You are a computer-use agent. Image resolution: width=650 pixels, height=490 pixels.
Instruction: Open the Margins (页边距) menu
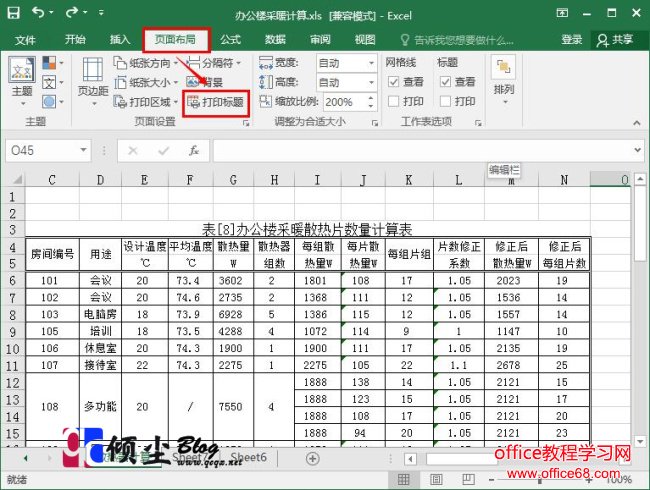(x=93, y=82)
